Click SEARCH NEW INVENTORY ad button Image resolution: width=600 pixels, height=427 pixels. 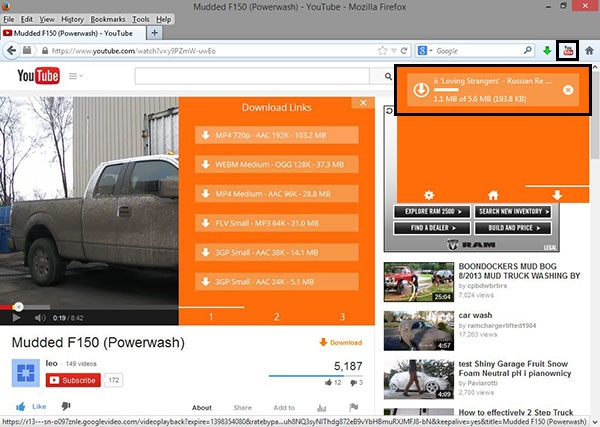click(x=513, y=211)
